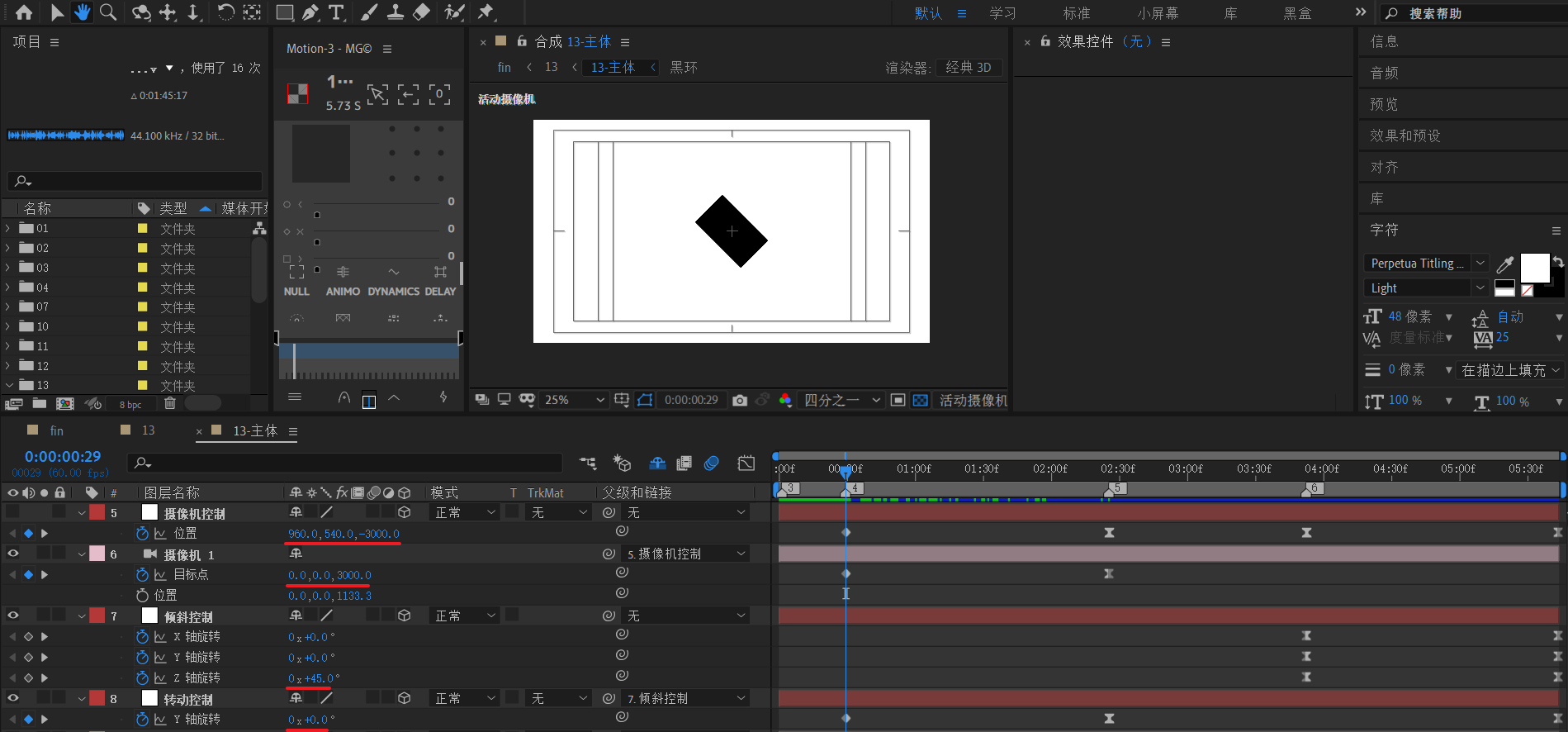
Task: Select the Hand tool
Action: click(x=82, y=12)
